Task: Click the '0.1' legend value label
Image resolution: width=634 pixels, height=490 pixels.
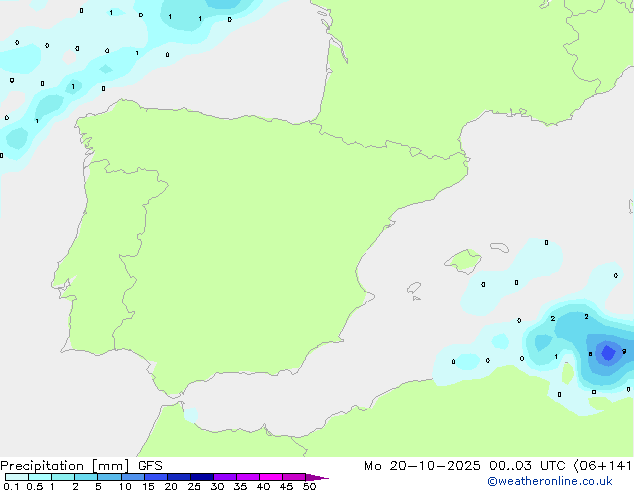Action: [x=11, y=486]
